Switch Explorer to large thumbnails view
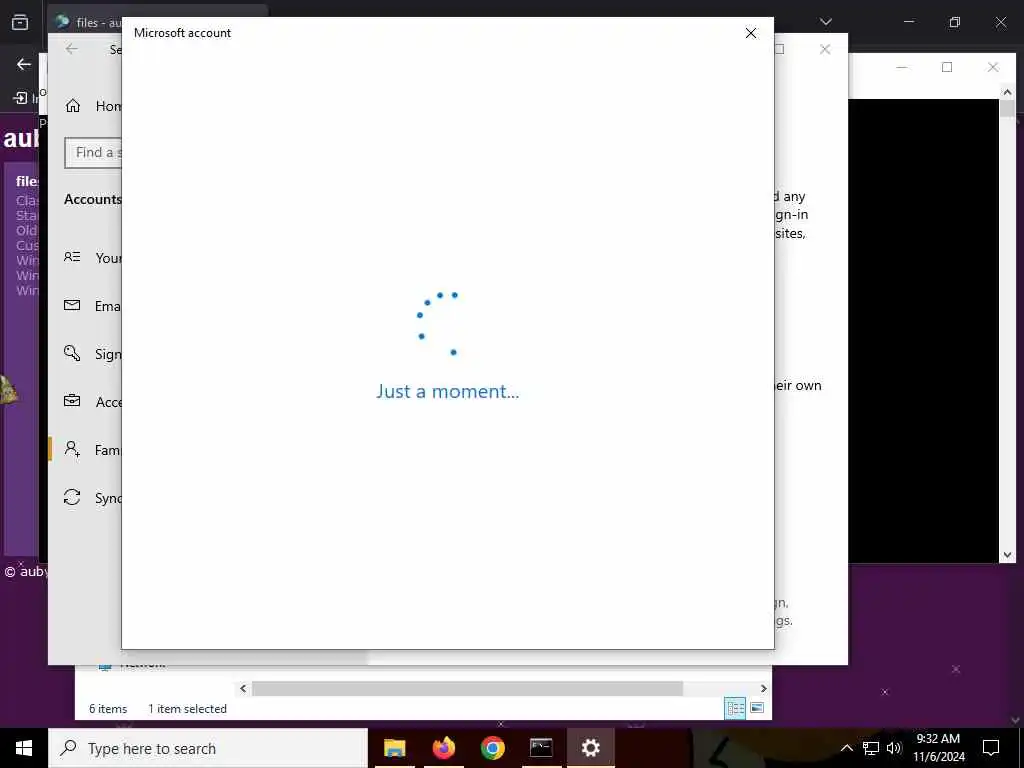This screenshot has height=768, width=1024. pyautogui.click(x=757, y=708)
